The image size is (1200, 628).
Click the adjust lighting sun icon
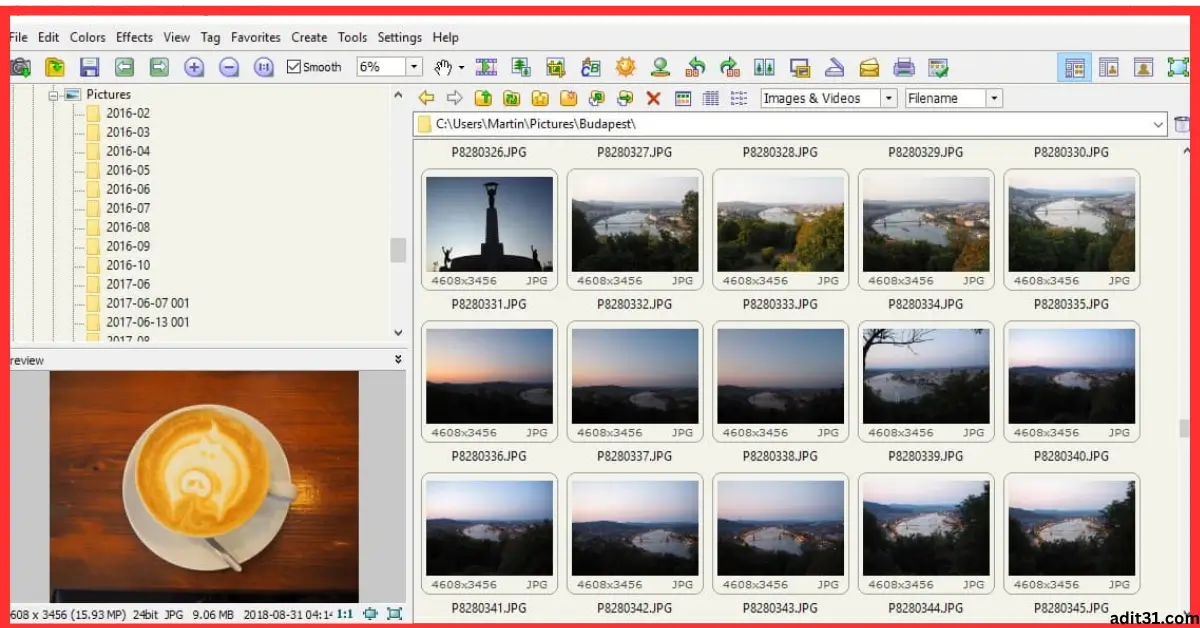tap(626, 67)
